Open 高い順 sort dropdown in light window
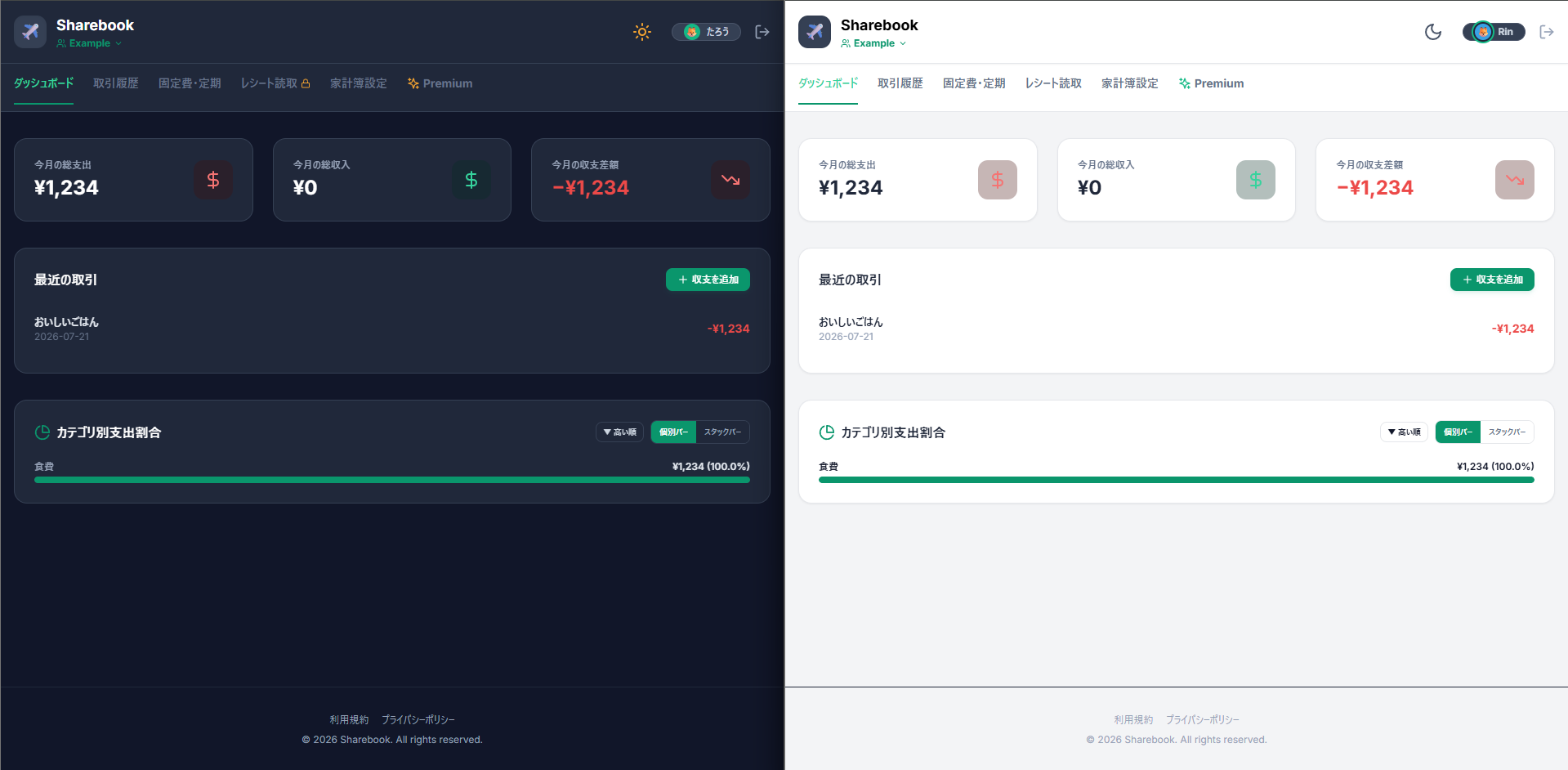The height and width of the screenshot is (770, 1568). click(x=1404, y=432)
